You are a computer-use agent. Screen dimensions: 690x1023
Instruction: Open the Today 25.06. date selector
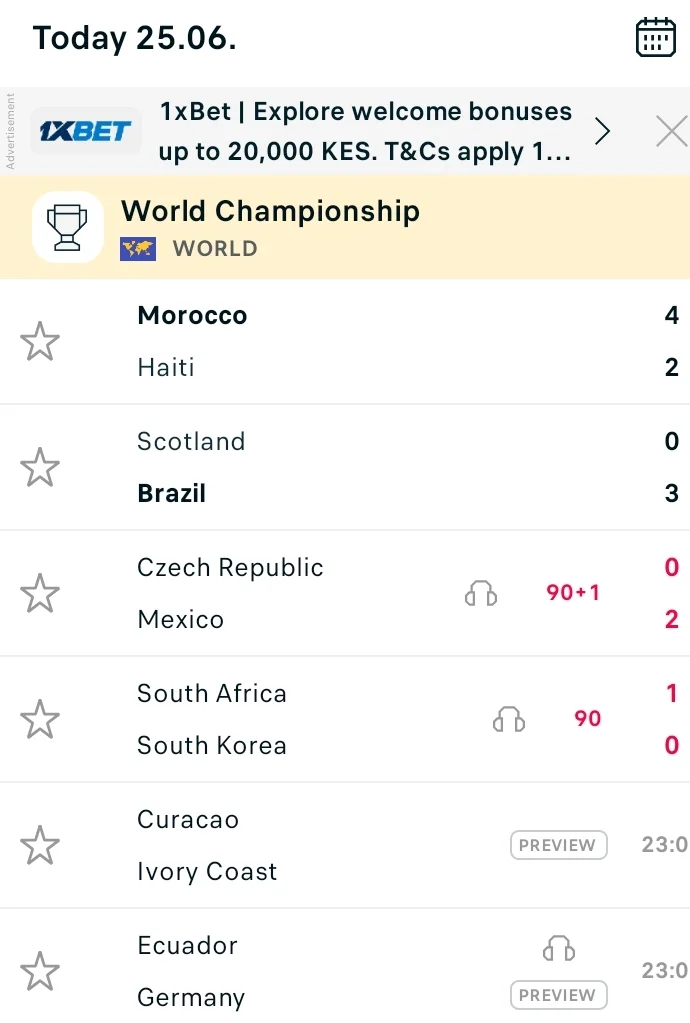tap(134, 38)
